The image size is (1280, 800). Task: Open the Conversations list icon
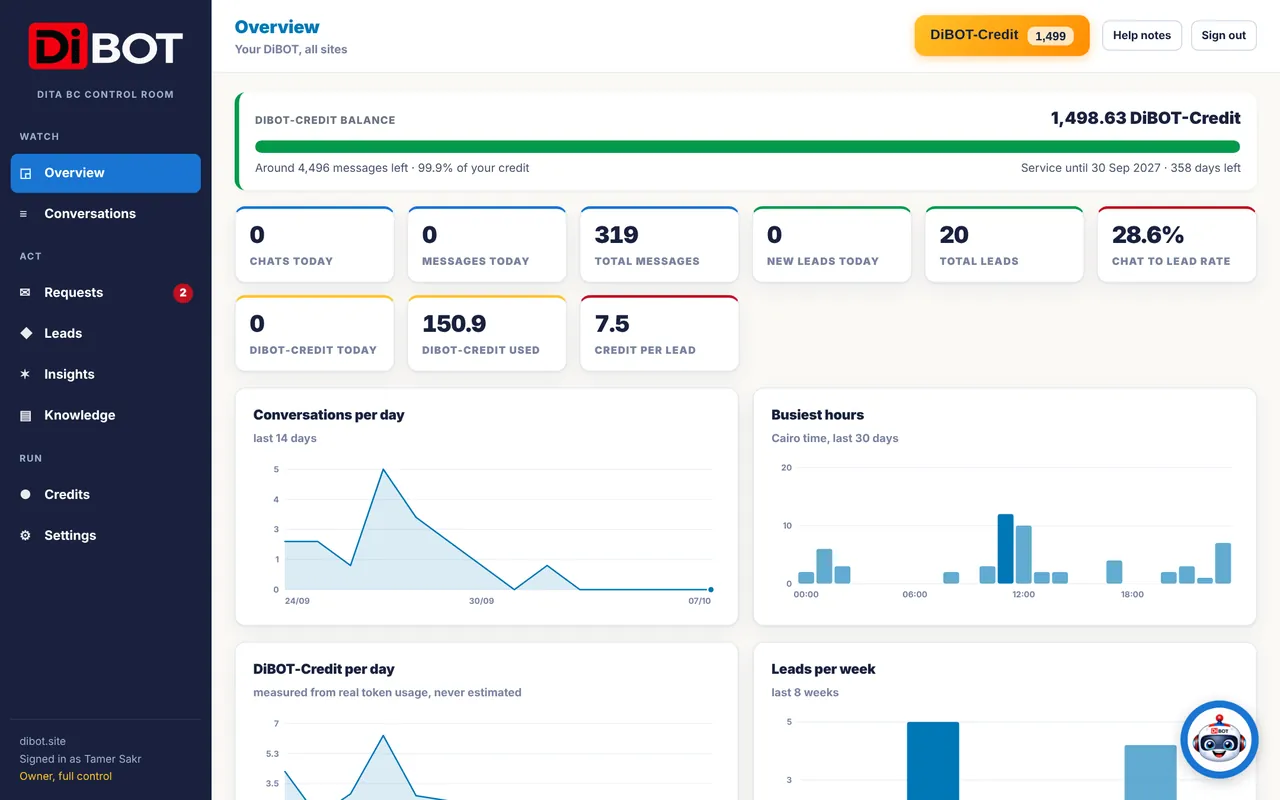(x=24, y=214)
